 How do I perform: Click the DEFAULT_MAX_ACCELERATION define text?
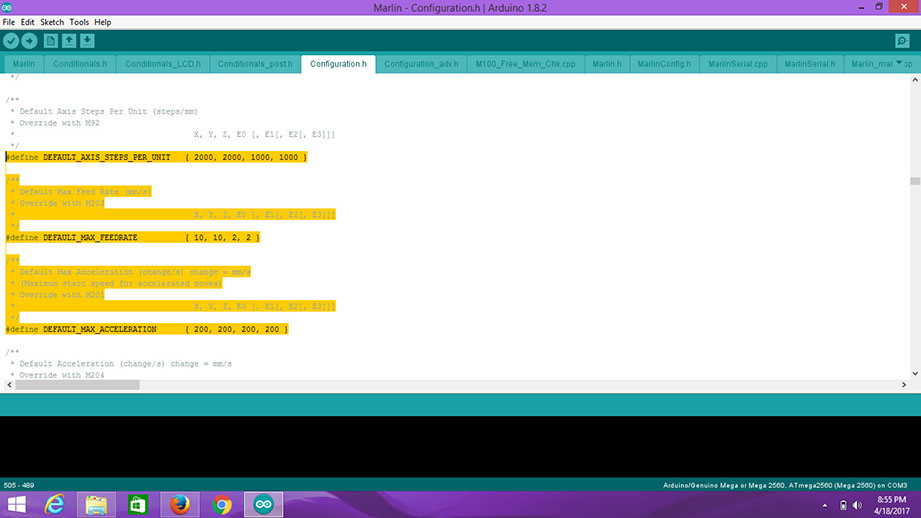[100, 329]
